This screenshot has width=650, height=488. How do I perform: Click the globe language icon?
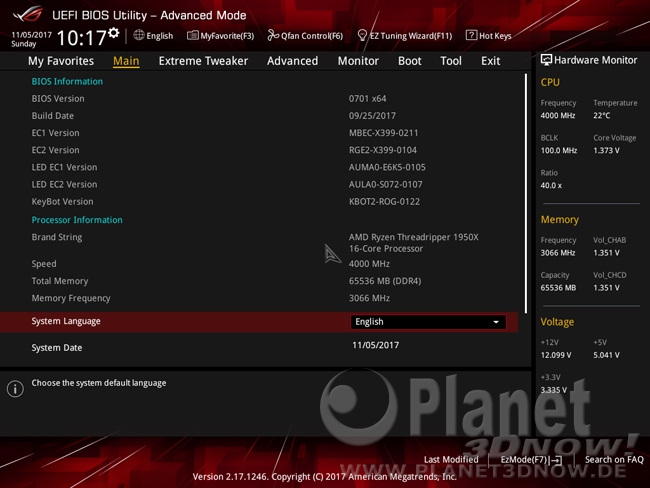(139, 35)
